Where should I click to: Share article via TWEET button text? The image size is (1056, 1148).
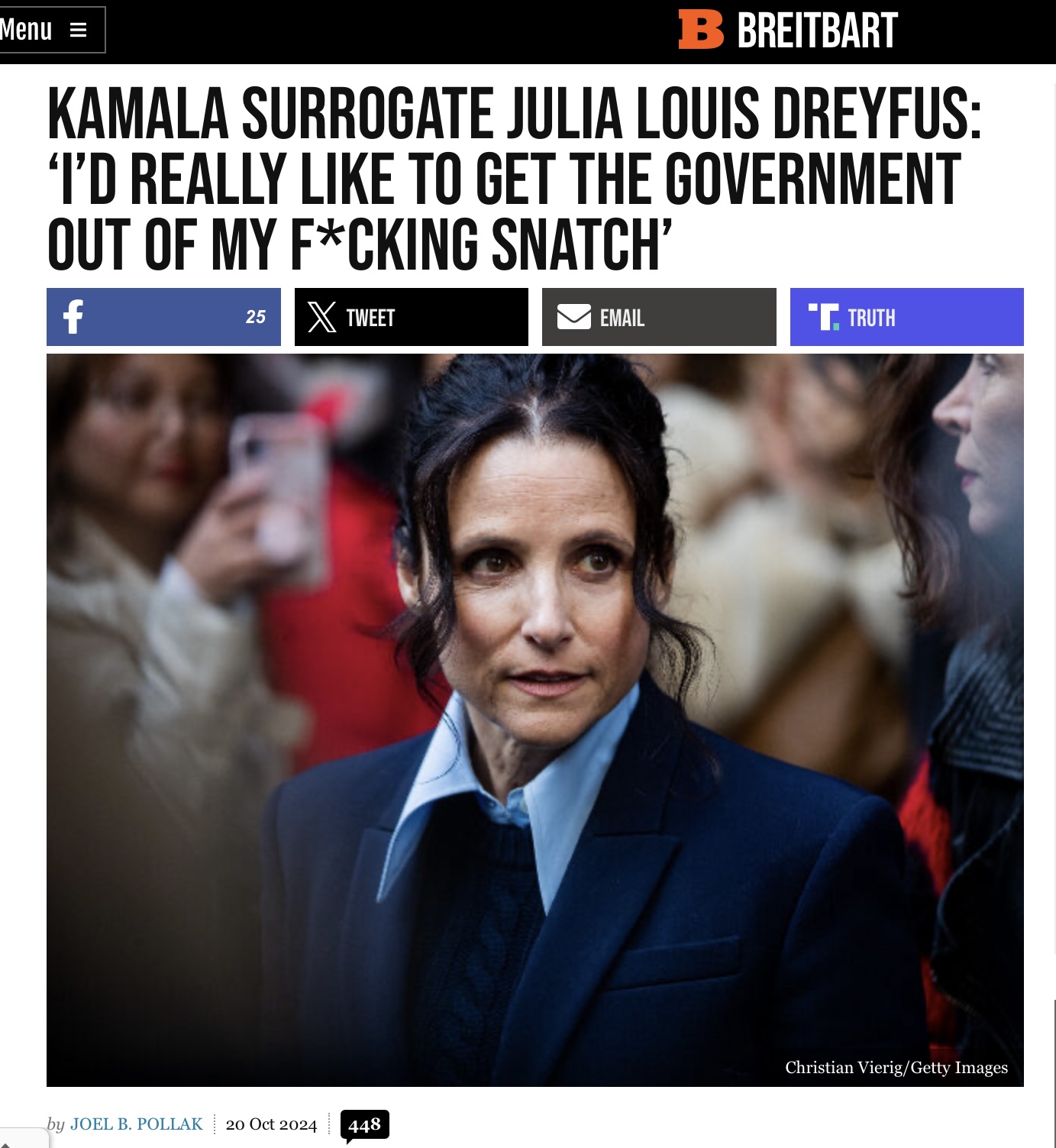point(370,318)
